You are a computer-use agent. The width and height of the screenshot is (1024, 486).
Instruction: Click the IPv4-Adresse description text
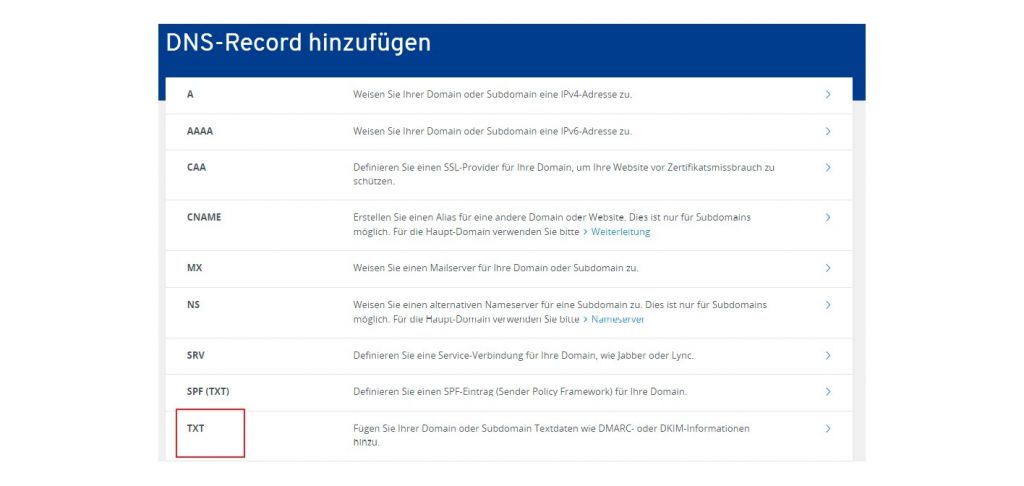pos(492,94)
